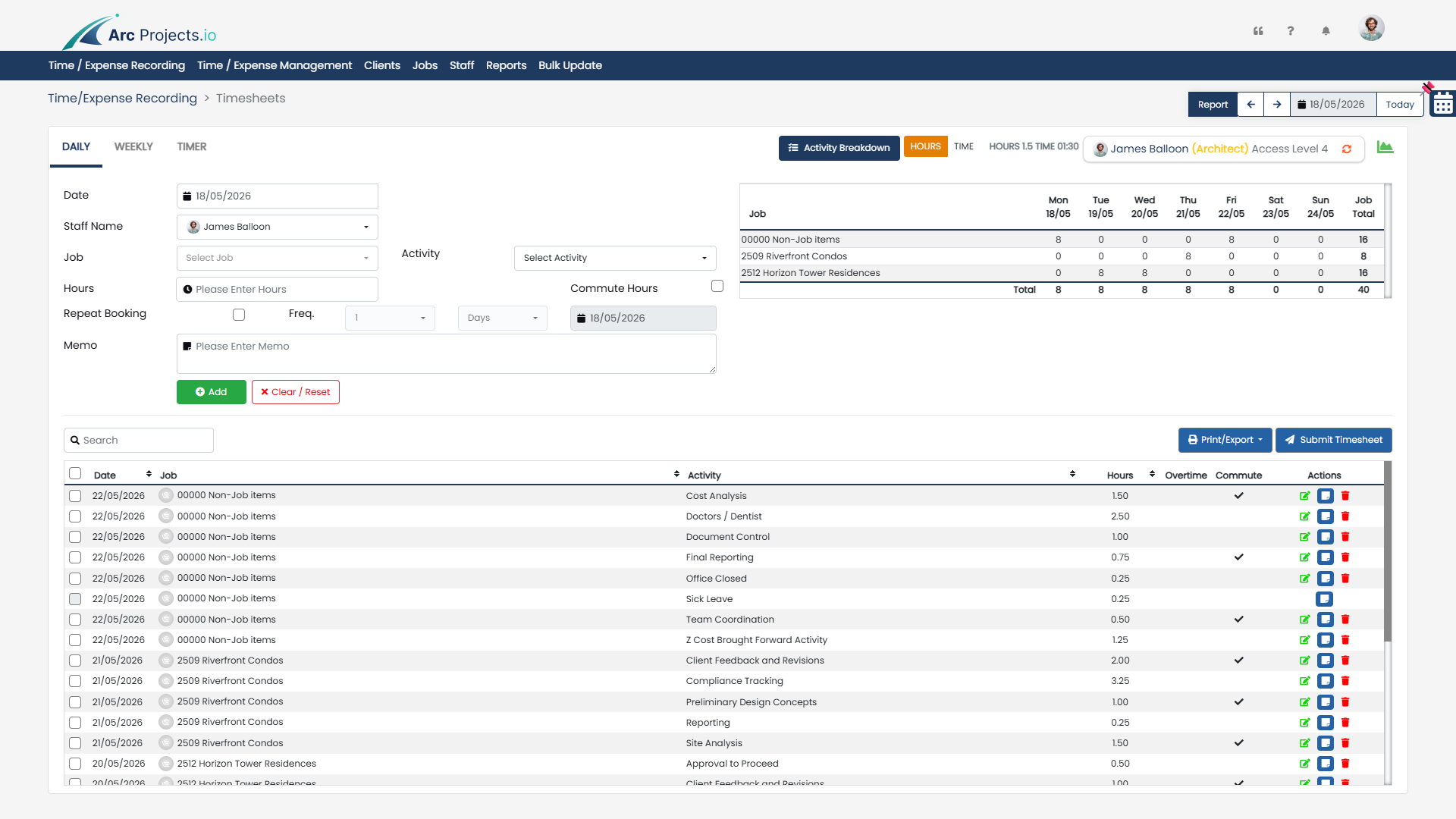
Task: Open the quotes icon in the header
Action: [1258, 31]
